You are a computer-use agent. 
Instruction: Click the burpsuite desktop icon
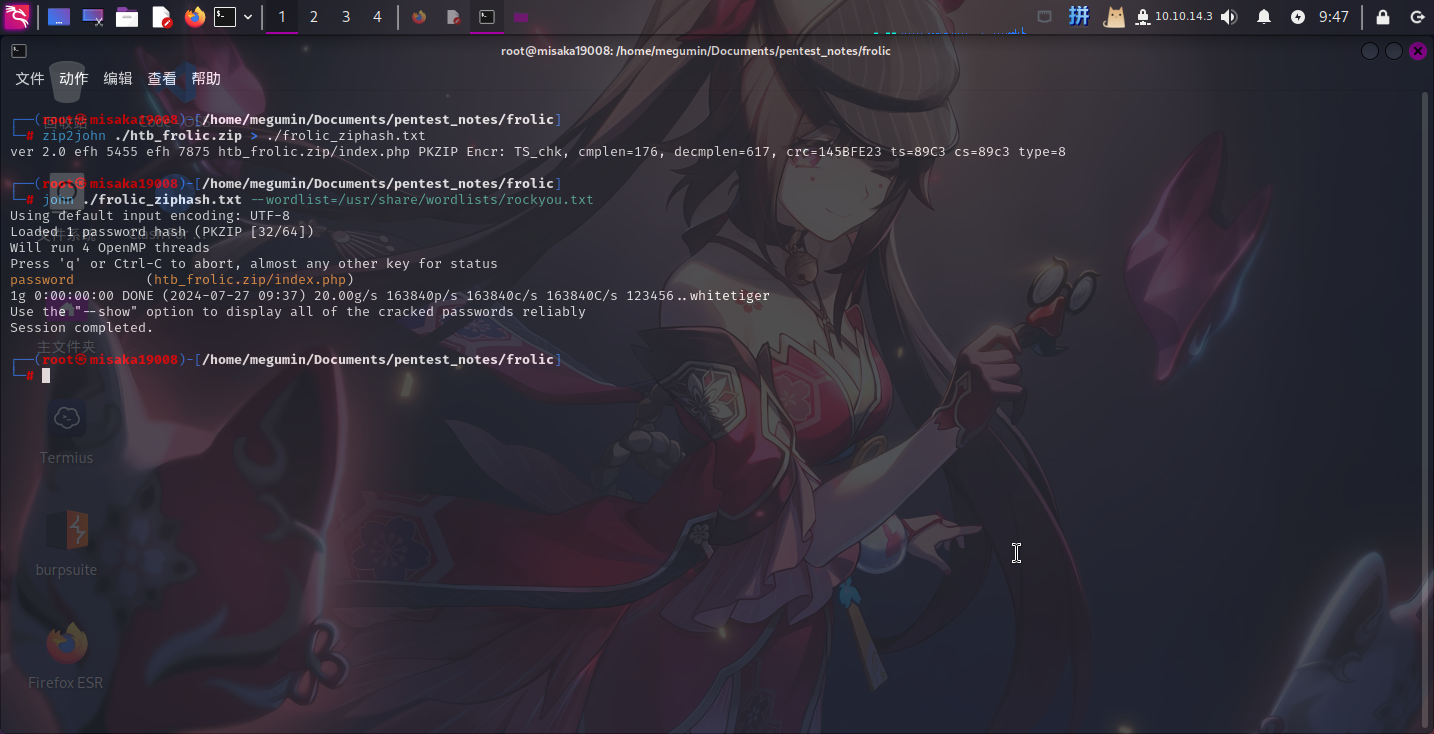(x=66, y=545)
